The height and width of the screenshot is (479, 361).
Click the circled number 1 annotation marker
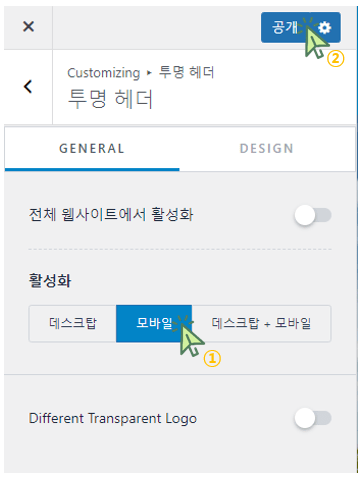[x=212, y=359]
